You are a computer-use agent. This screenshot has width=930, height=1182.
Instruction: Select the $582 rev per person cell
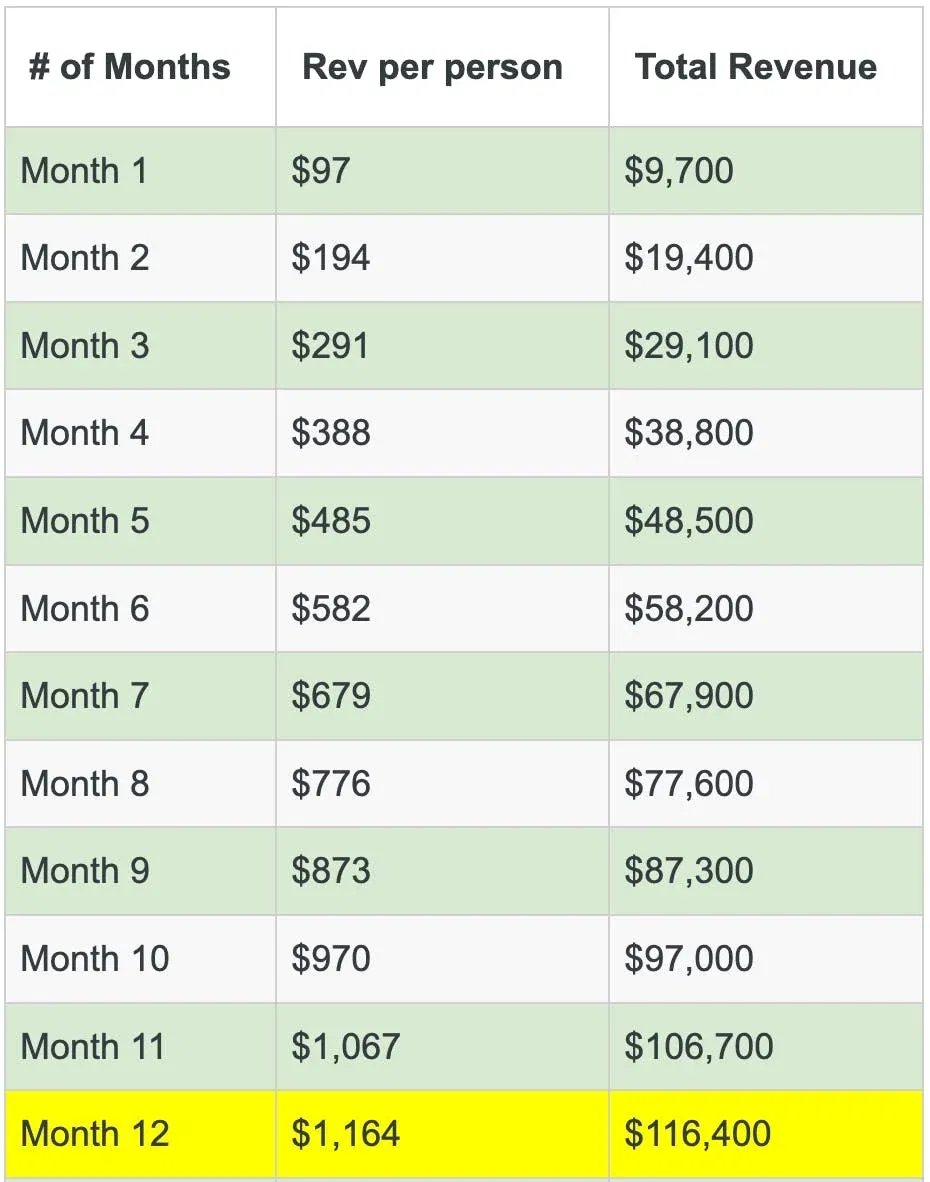pyautogui.click(x=442, y=608)
